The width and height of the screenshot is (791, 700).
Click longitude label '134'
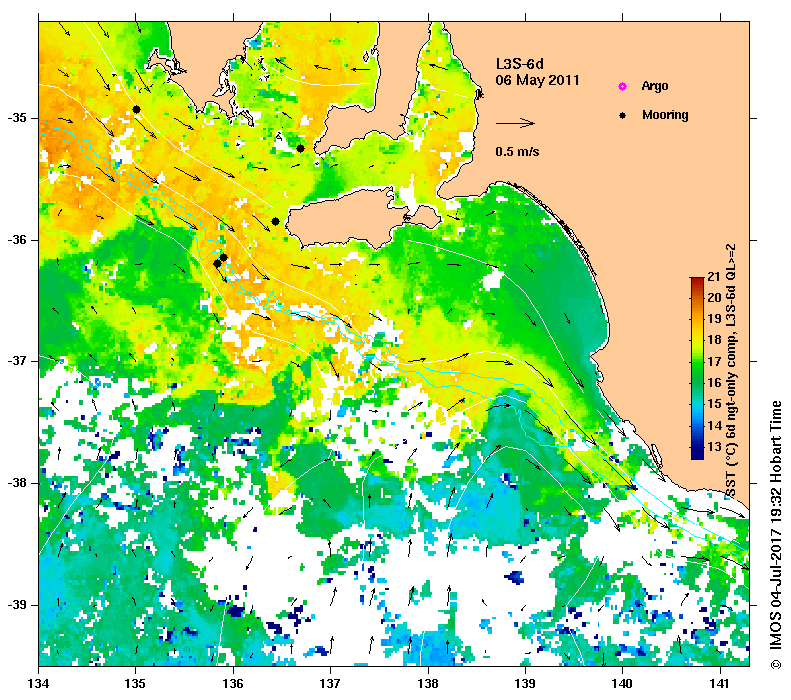[39, 684]
